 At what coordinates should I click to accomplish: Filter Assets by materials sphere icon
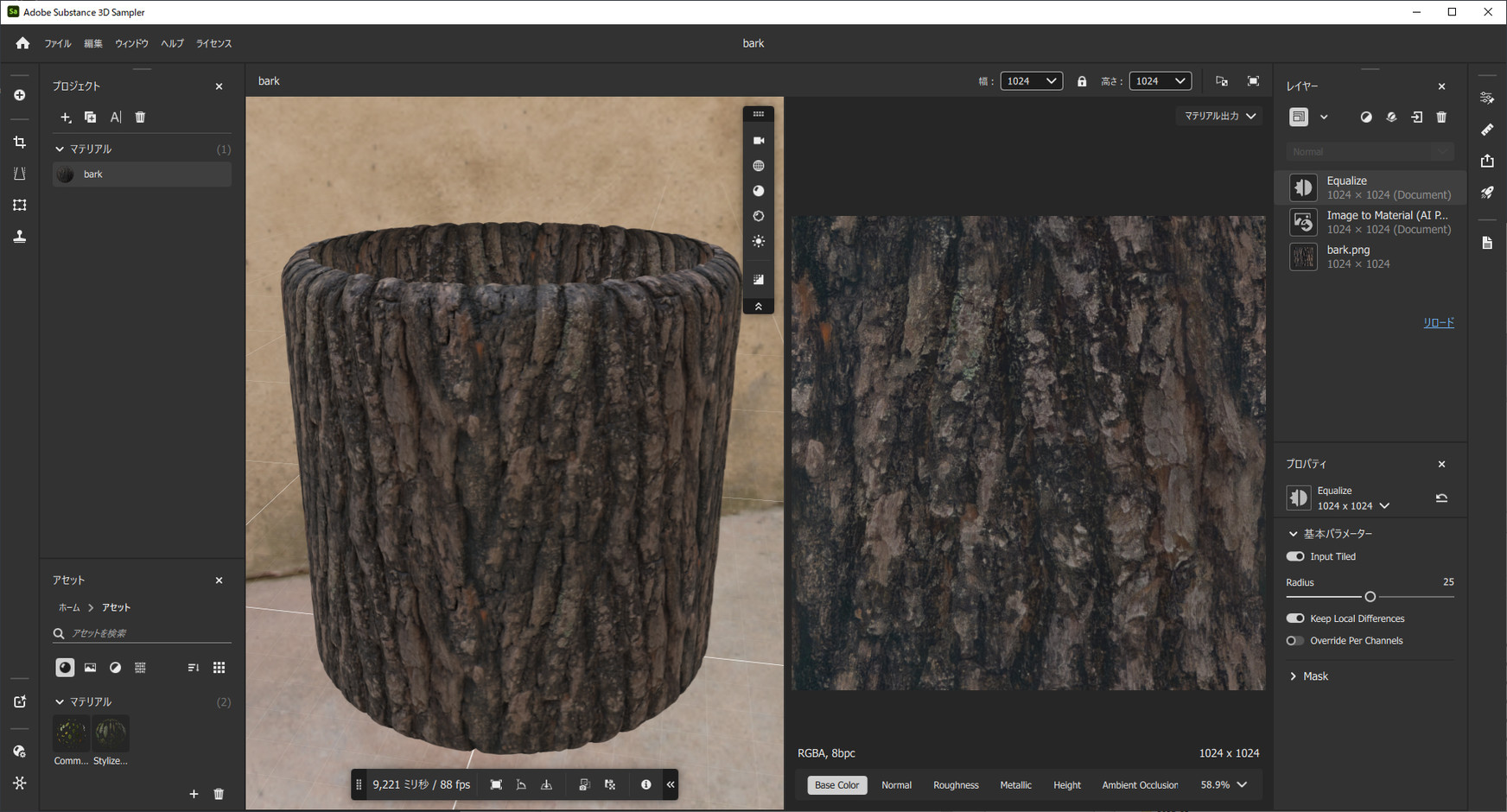click(x=65, y=668)
